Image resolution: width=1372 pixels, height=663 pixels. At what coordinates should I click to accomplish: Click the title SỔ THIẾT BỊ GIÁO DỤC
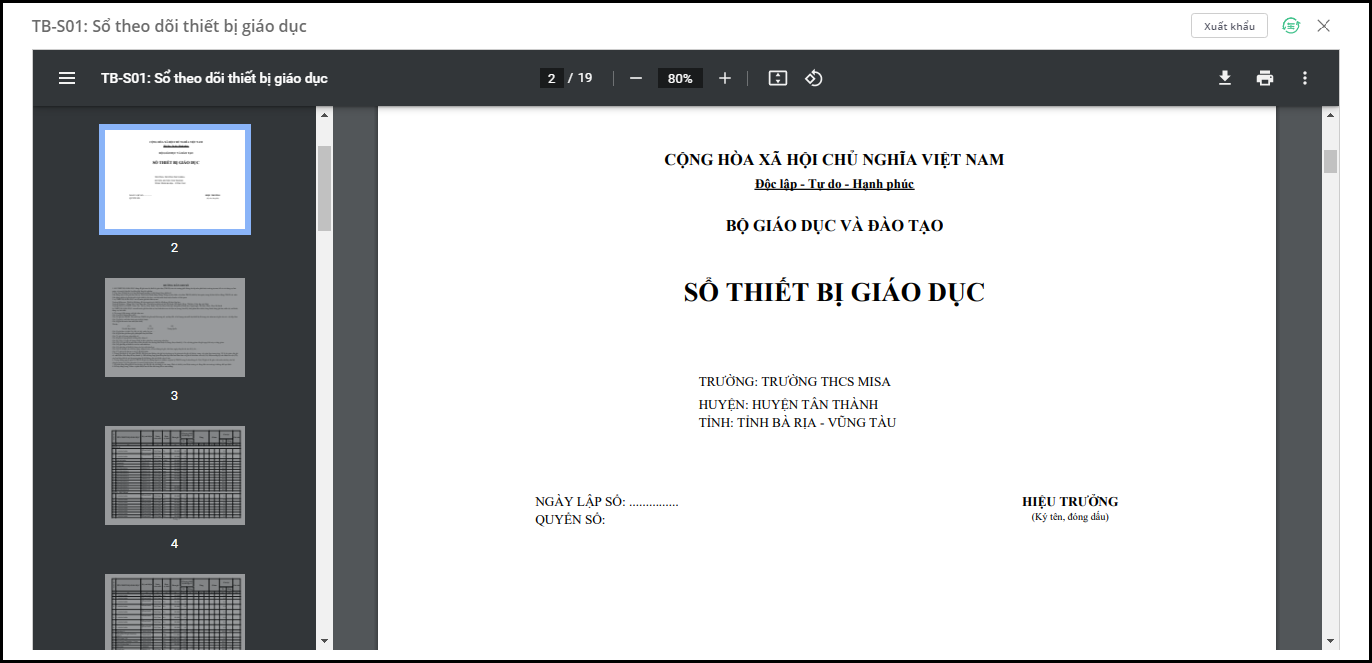pos(834,292)
